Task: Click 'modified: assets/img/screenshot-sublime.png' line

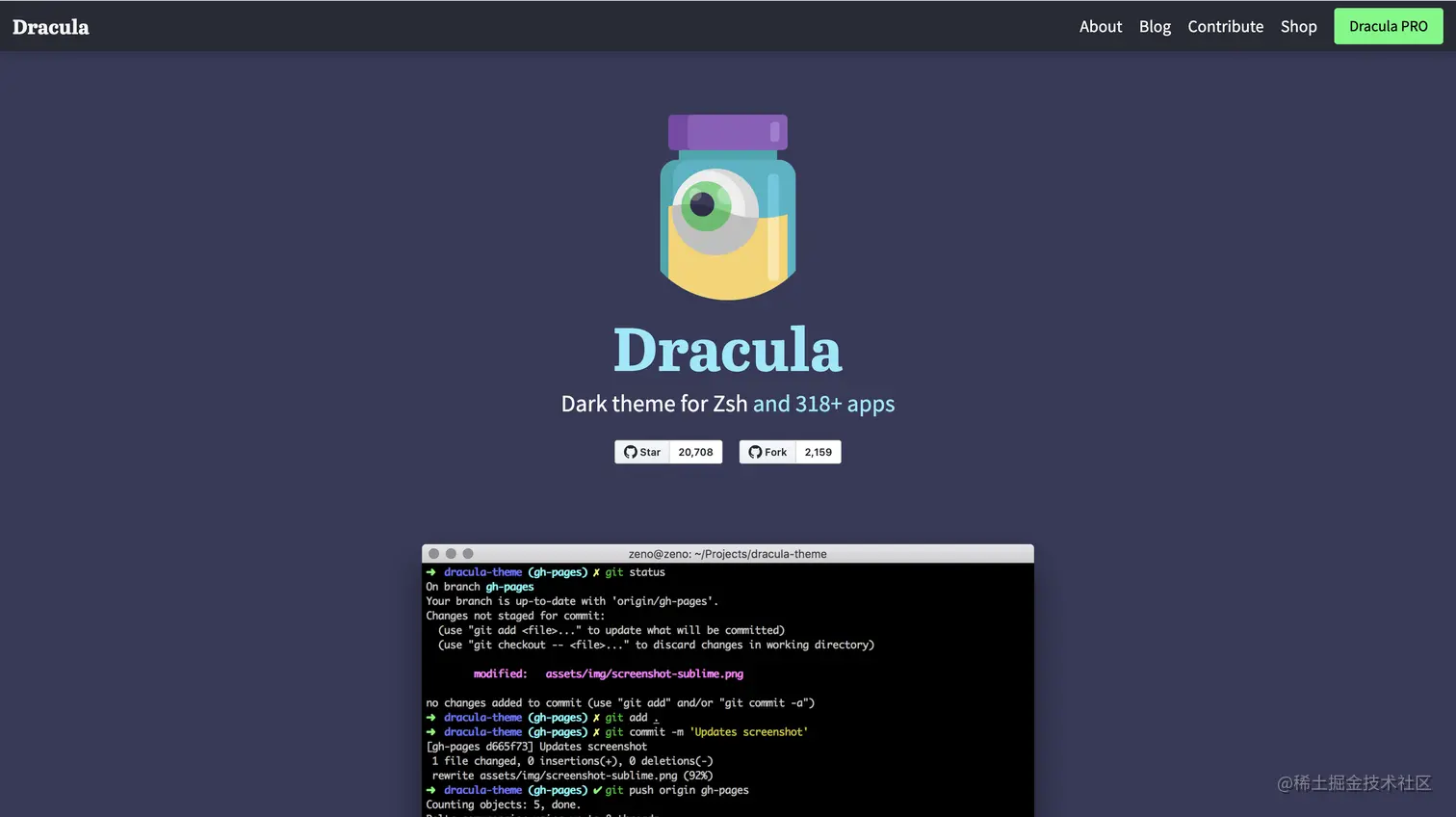Action: coord(609,673)
